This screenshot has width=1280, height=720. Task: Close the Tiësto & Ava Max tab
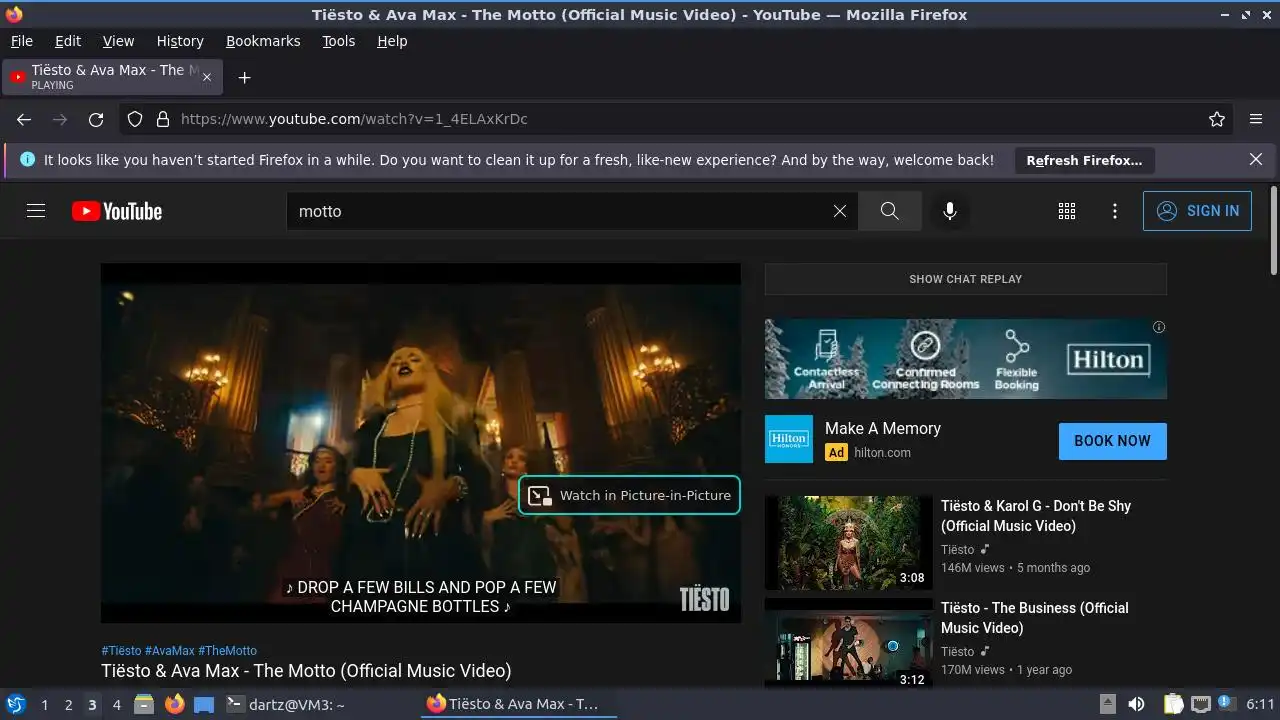(x=207, y=77)
